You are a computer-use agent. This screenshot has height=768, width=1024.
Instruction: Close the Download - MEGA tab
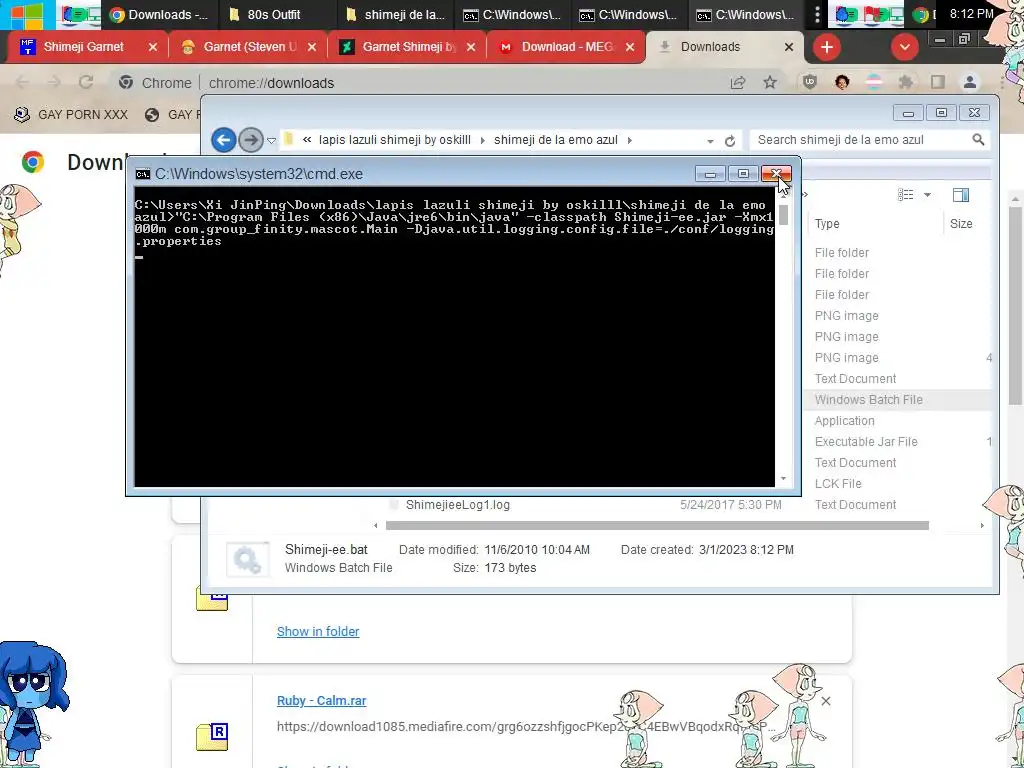point(630,47)
